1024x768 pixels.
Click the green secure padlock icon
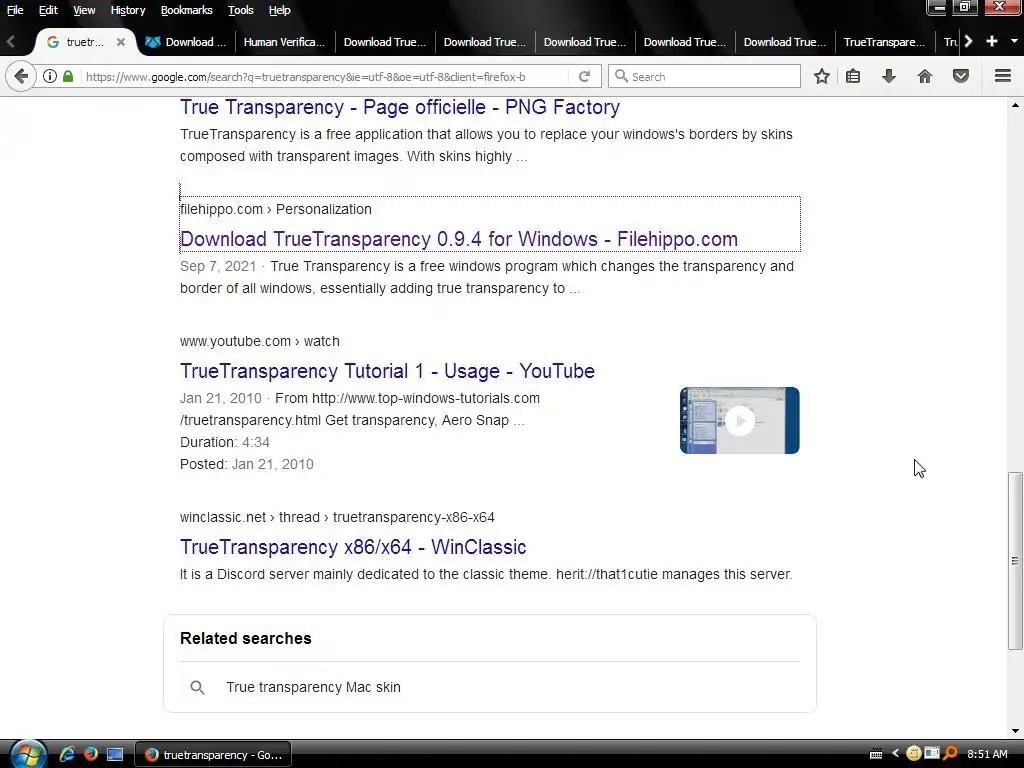pos(68,76)
